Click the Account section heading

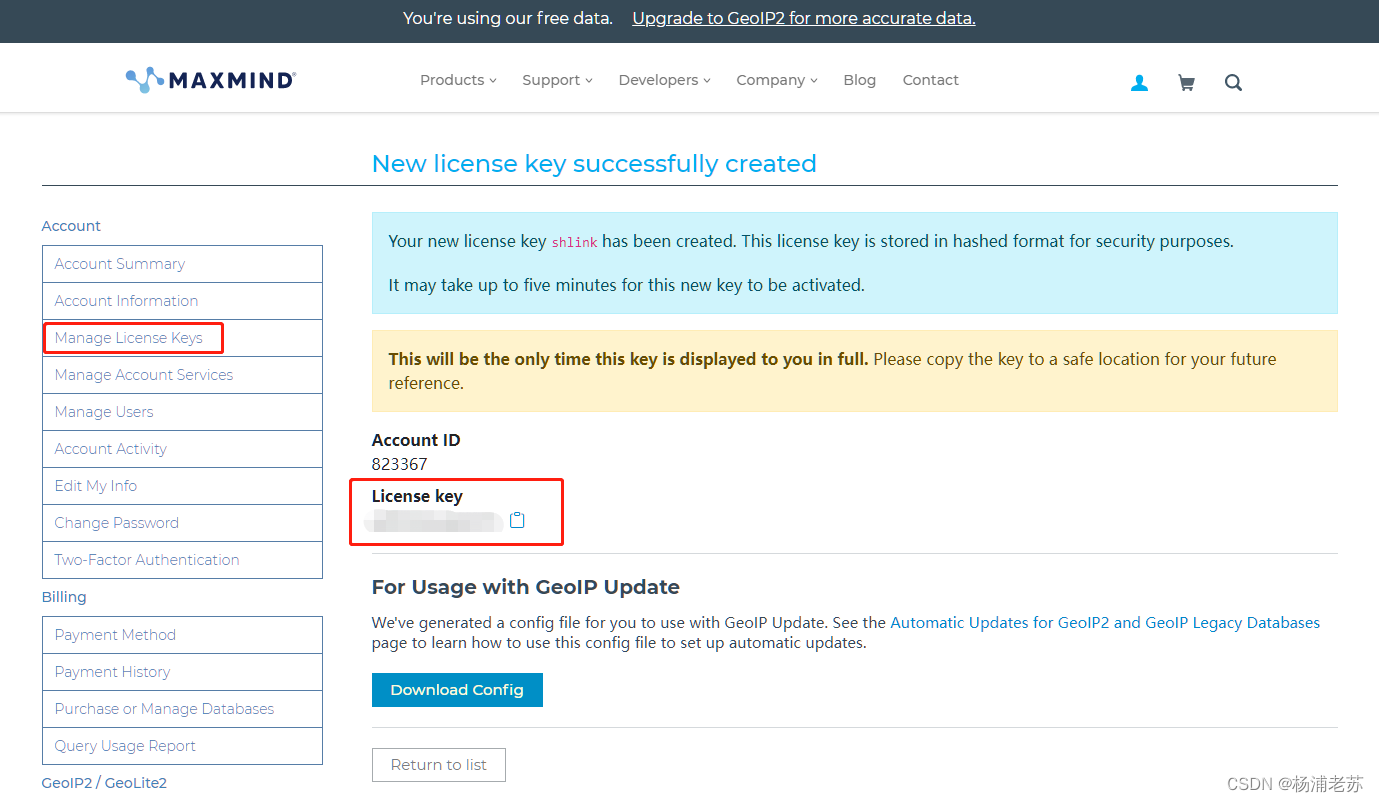[71, 226]
